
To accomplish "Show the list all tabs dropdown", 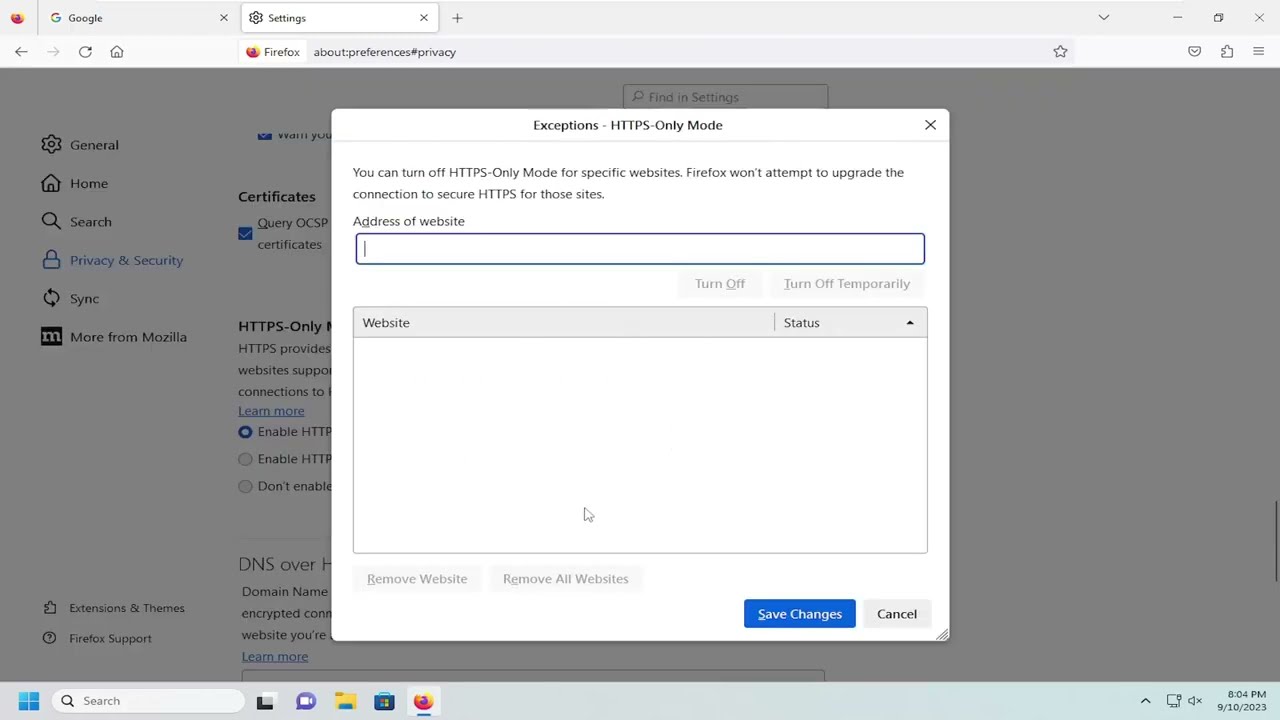I will 1104,18.
